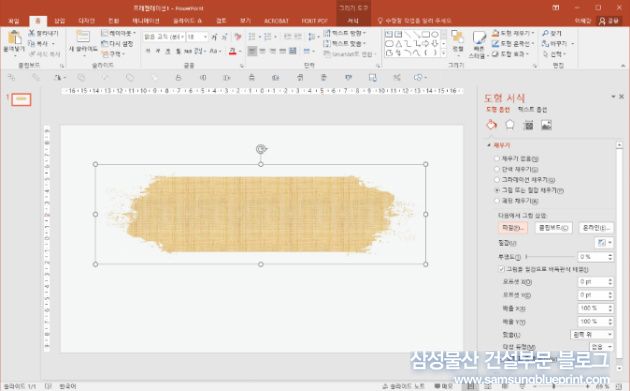Image resolution: width=630 pixels, height=391 pixels.
Task: Click the Copy (복사) button
Action: point(41,43)
